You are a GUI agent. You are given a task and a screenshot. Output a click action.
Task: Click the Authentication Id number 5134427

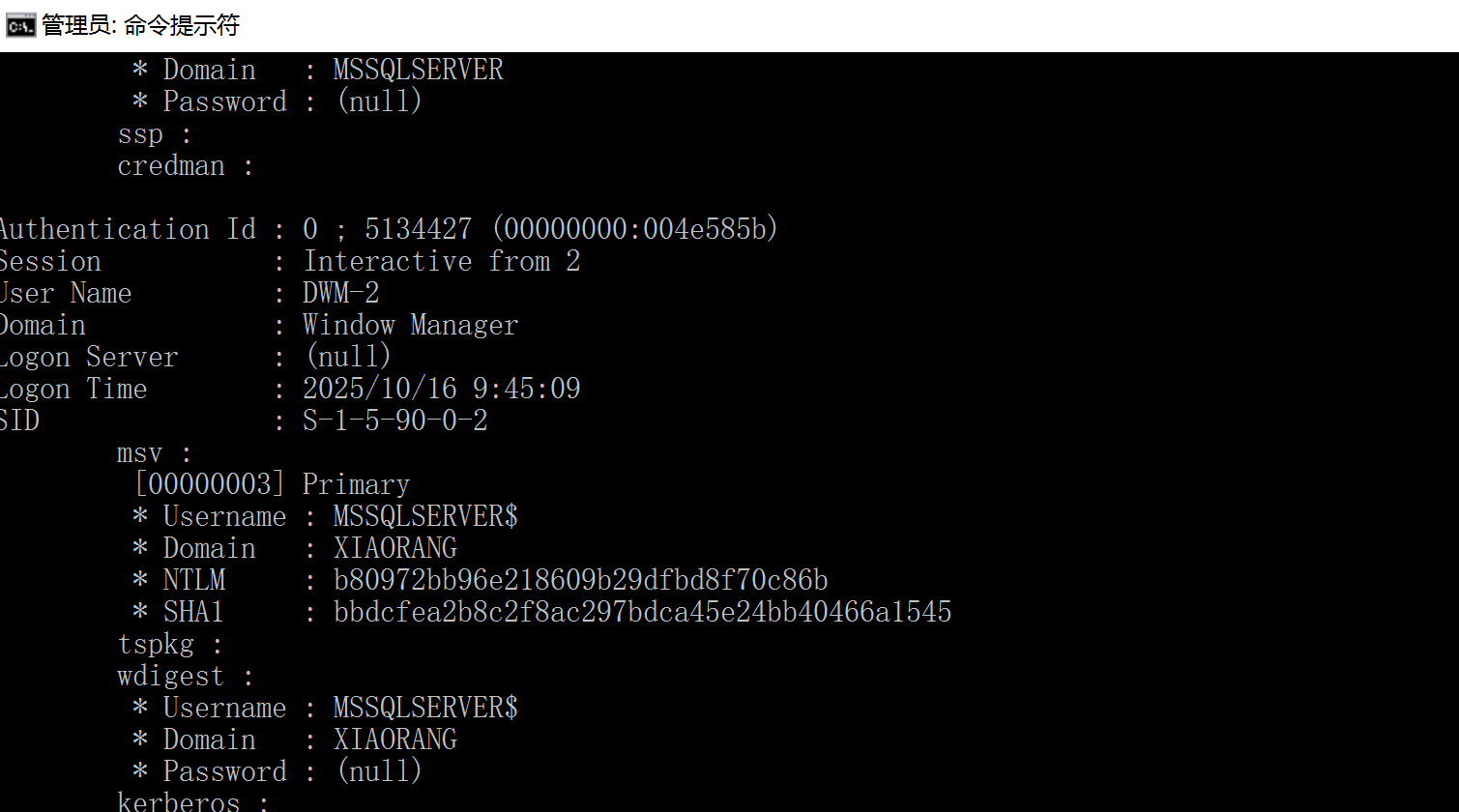click(x=418, y=229)
